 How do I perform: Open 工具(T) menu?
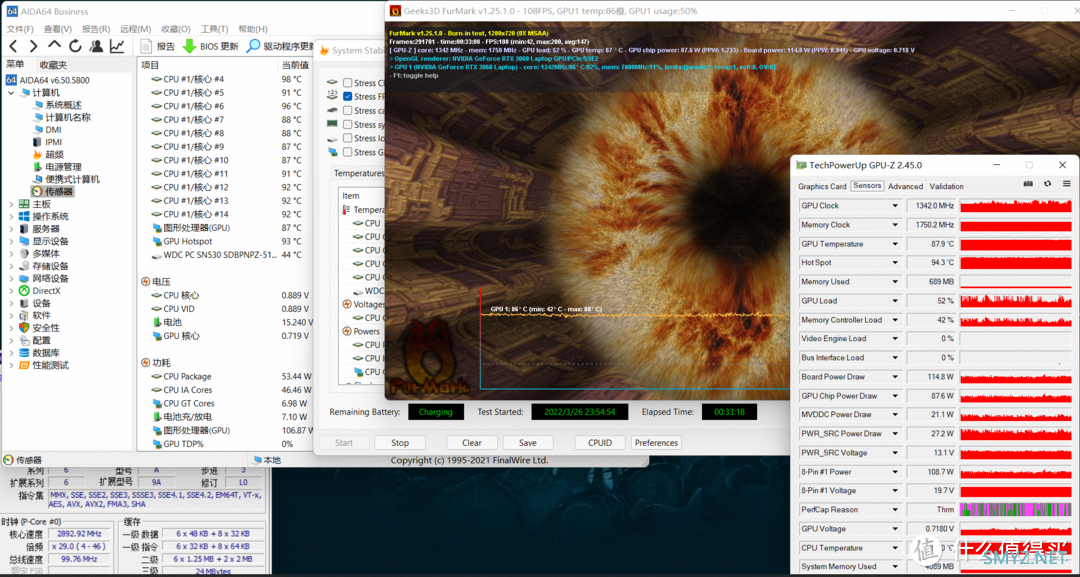click(214, 29)
